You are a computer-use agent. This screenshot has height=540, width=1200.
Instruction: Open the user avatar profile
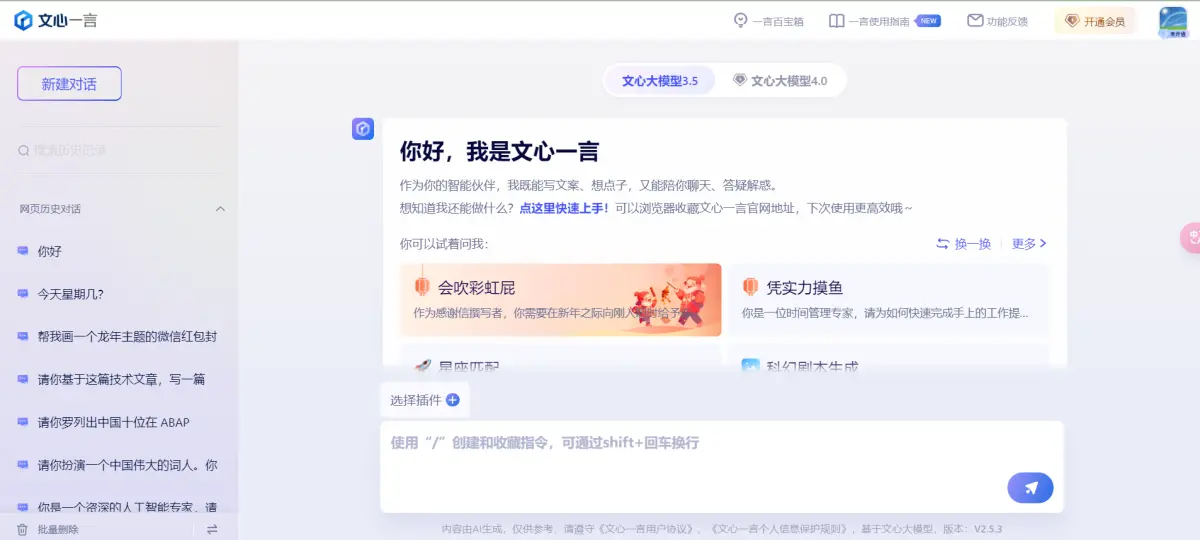coord(1173,21)
